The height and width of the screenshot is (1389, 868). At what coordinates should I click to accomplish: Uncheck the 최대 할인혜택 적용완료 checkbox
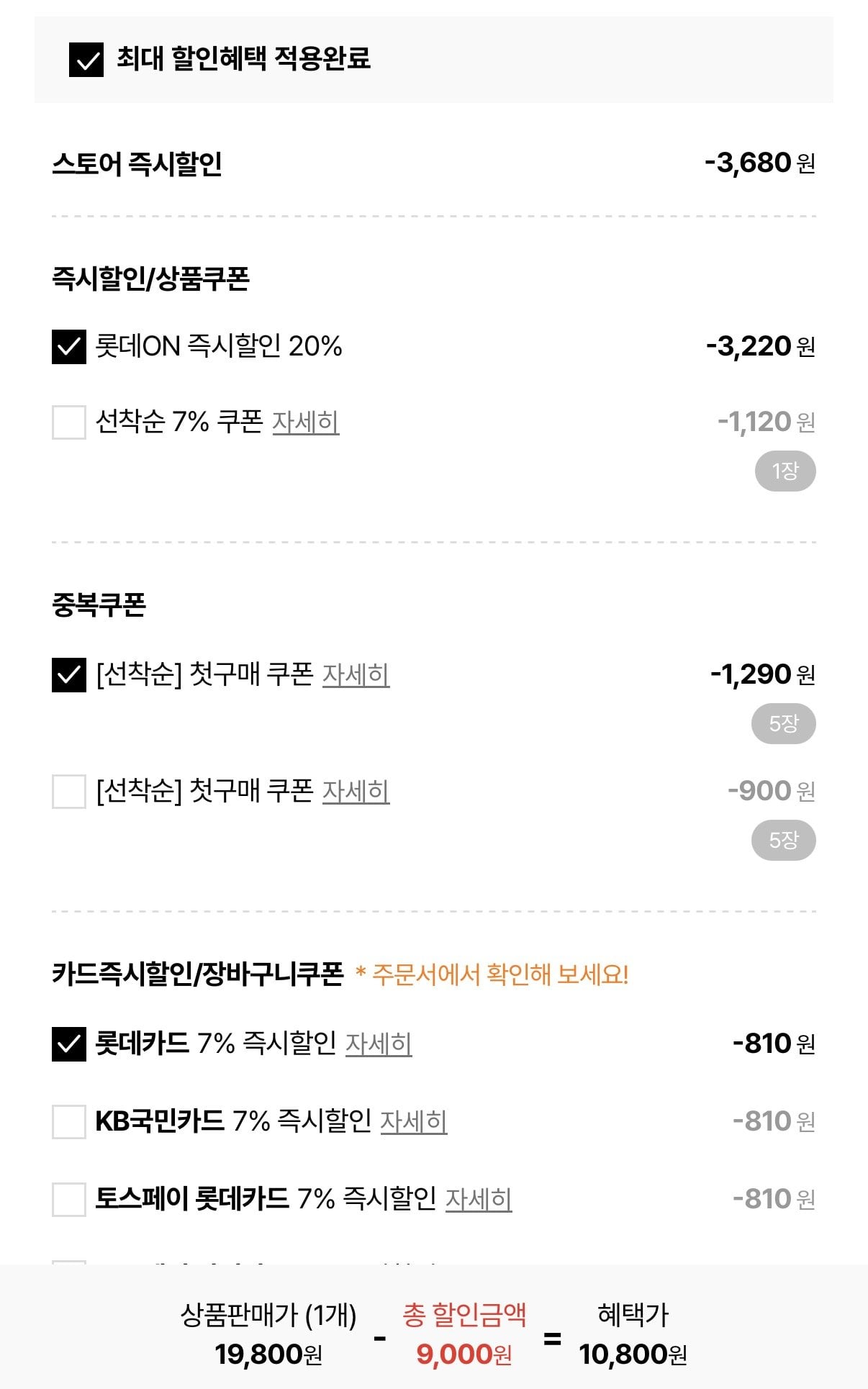(86, 59)
